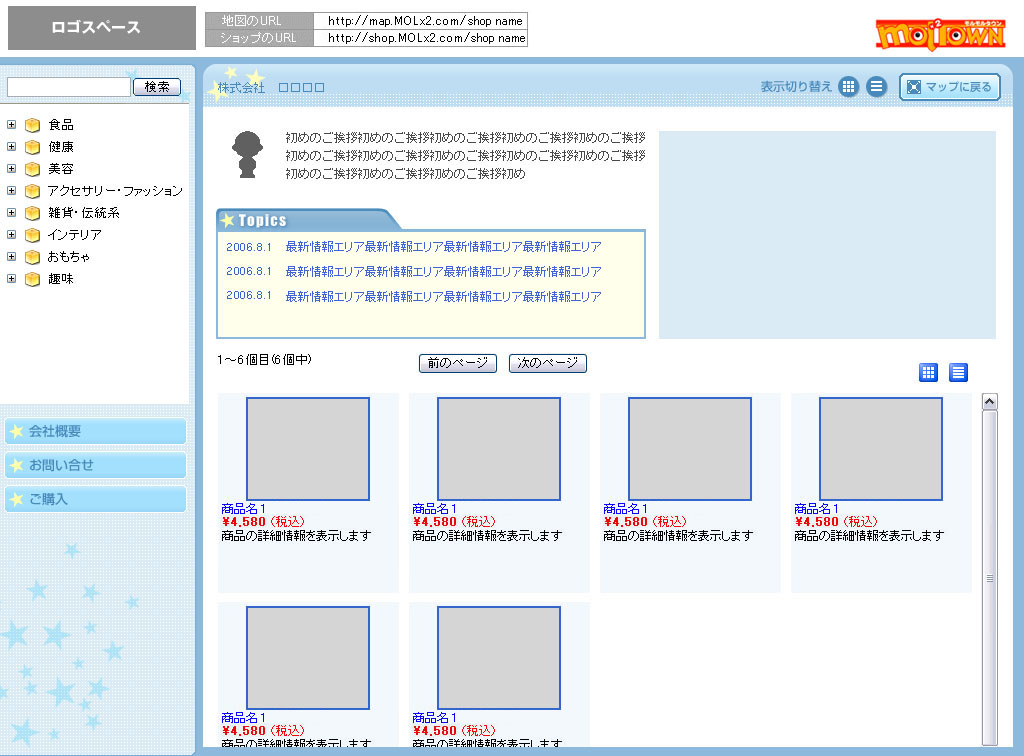Click the 趣味 box icon

point(32,279)
